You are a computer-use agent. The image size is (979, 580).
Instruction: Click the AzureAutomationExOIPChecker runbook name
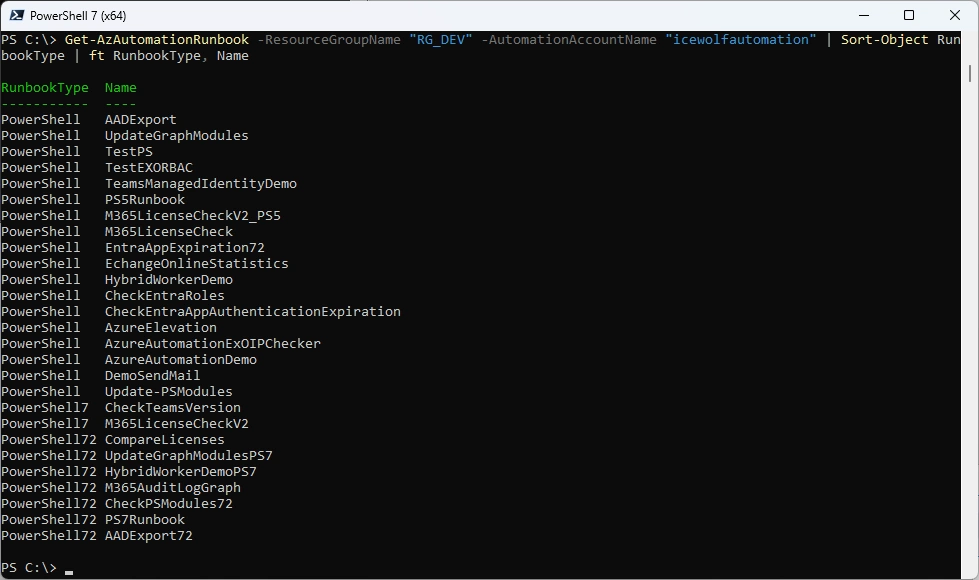tap(213, 344)
